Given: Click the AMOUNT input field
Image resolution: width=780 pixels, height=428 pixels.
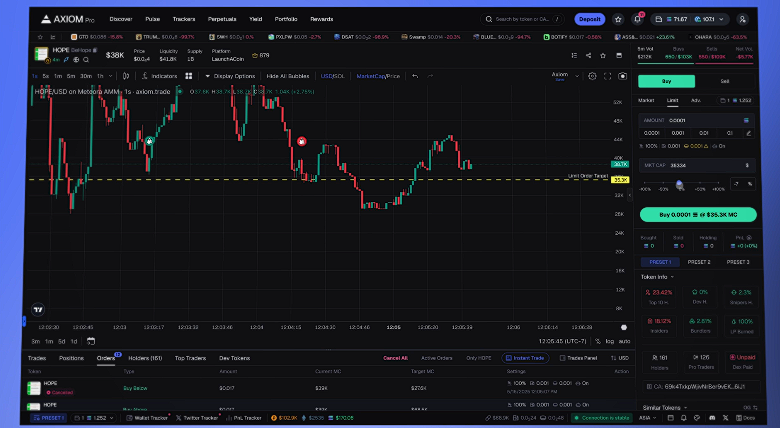Looking at the screenshot, I should 696,120.
